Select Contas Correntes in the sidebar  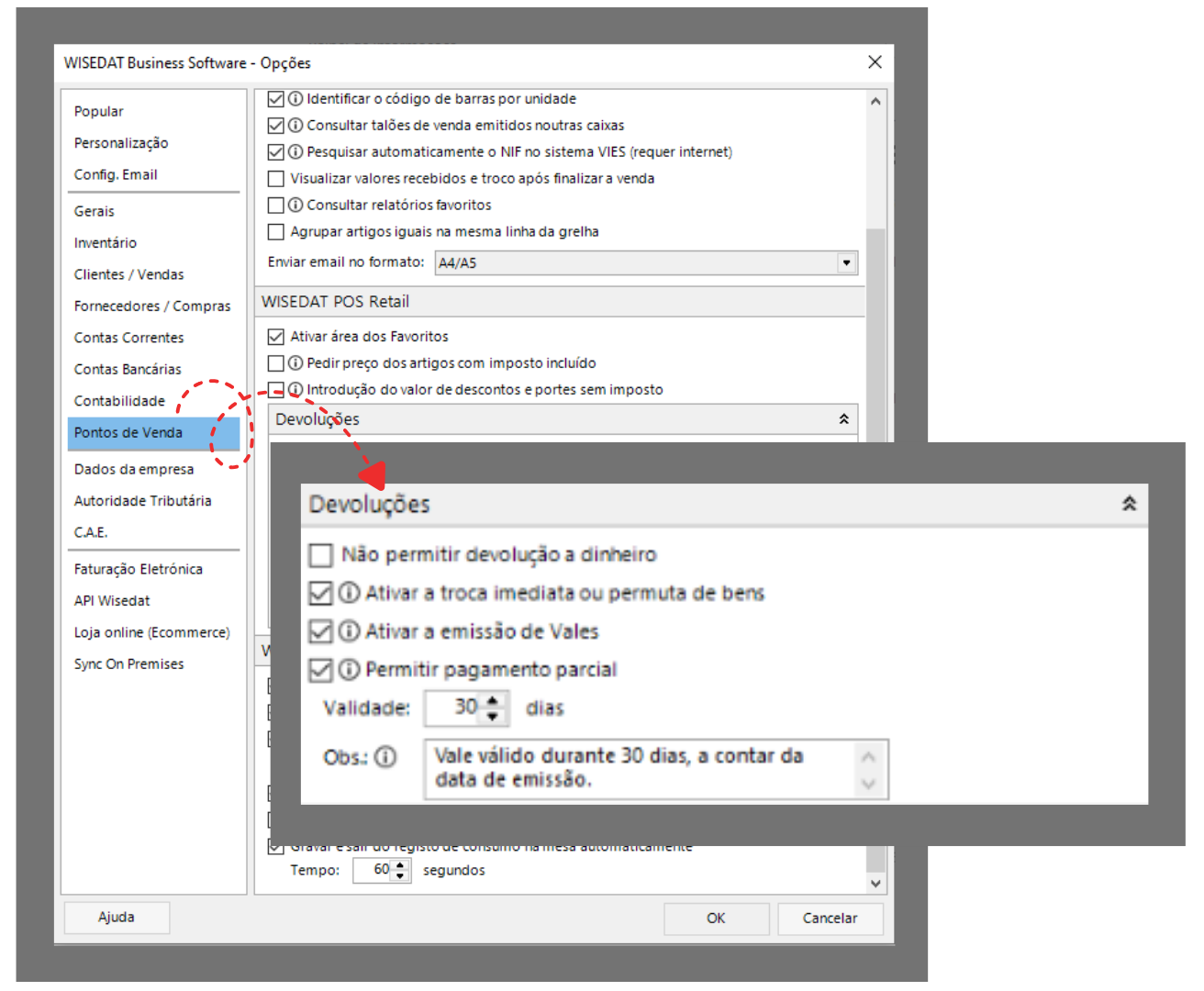(129, 338)
